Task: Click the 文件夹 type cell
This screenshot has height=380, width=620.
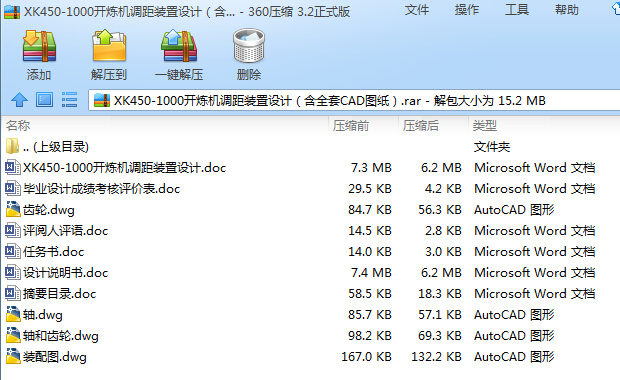Action: [x=492, y=147]
